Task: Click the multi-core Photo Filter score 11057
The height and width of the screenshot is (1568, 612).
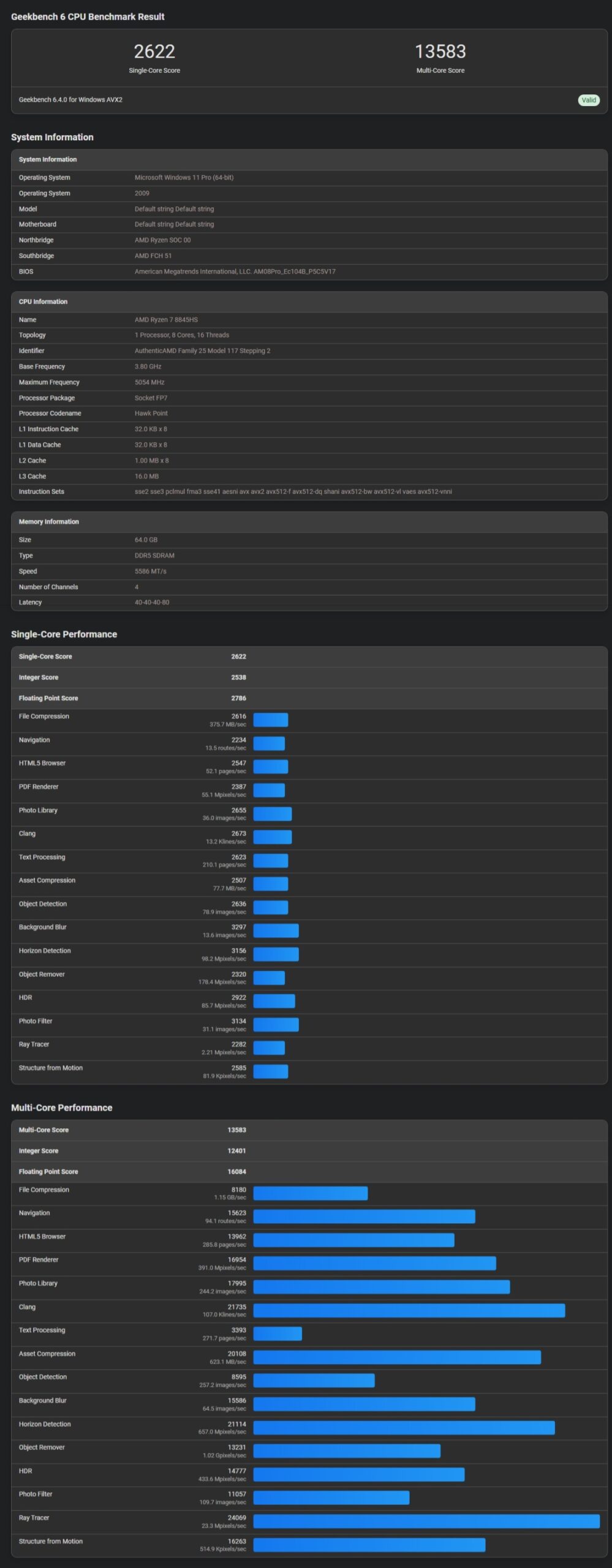Action: point(236,1494)
